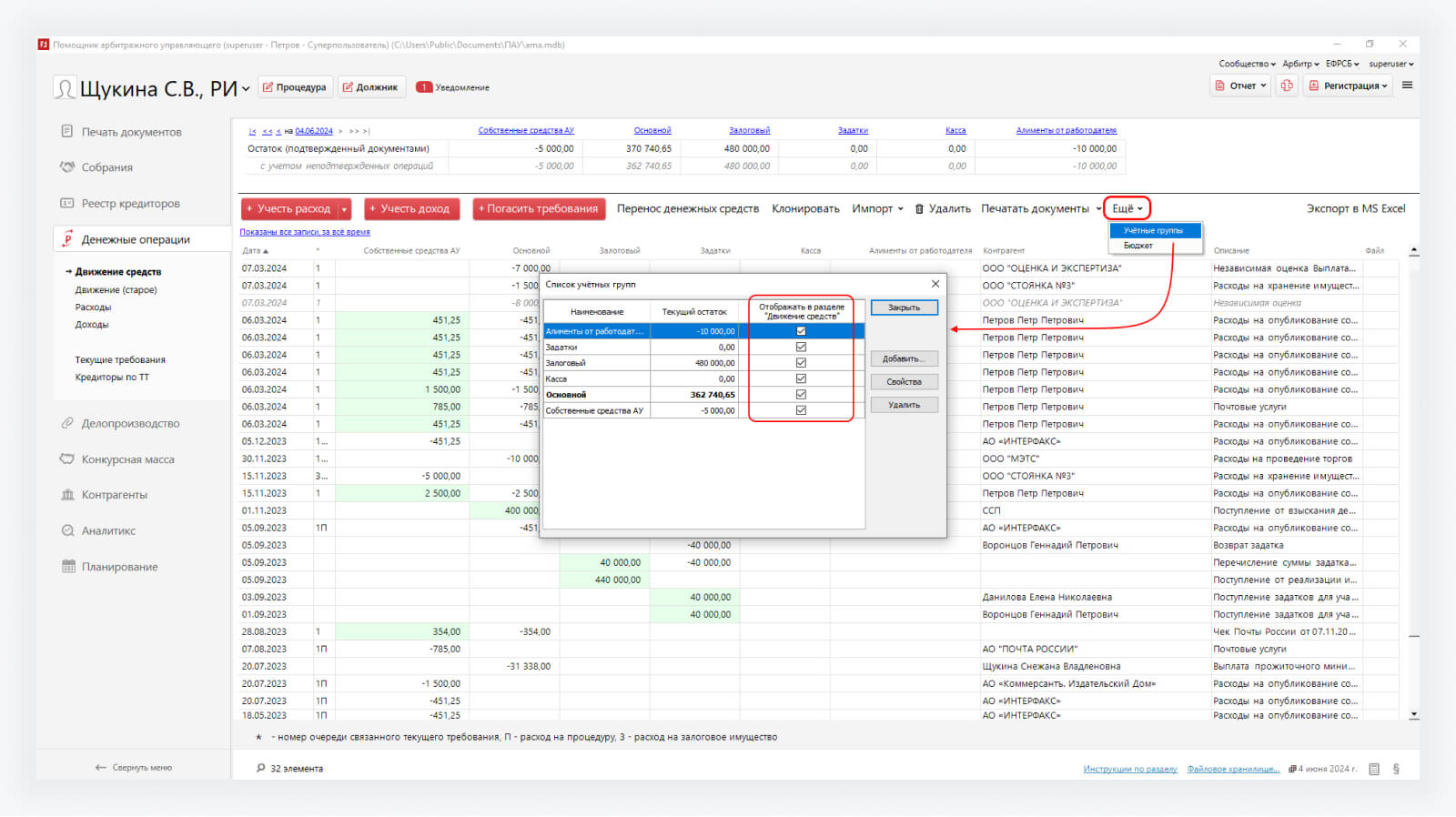Click the hamburger menu icon top right
The height and width of the screenshot is (817, 1456).
(1407, 86)
